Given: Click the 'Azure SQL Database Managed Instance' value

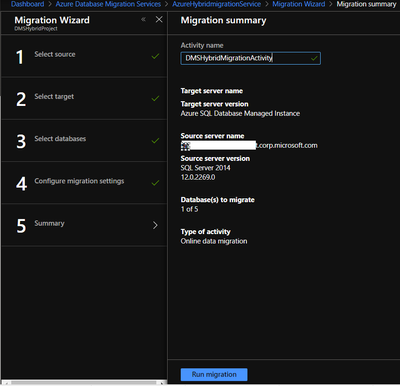Looking at the screenshot, I should tap(240, 114).
